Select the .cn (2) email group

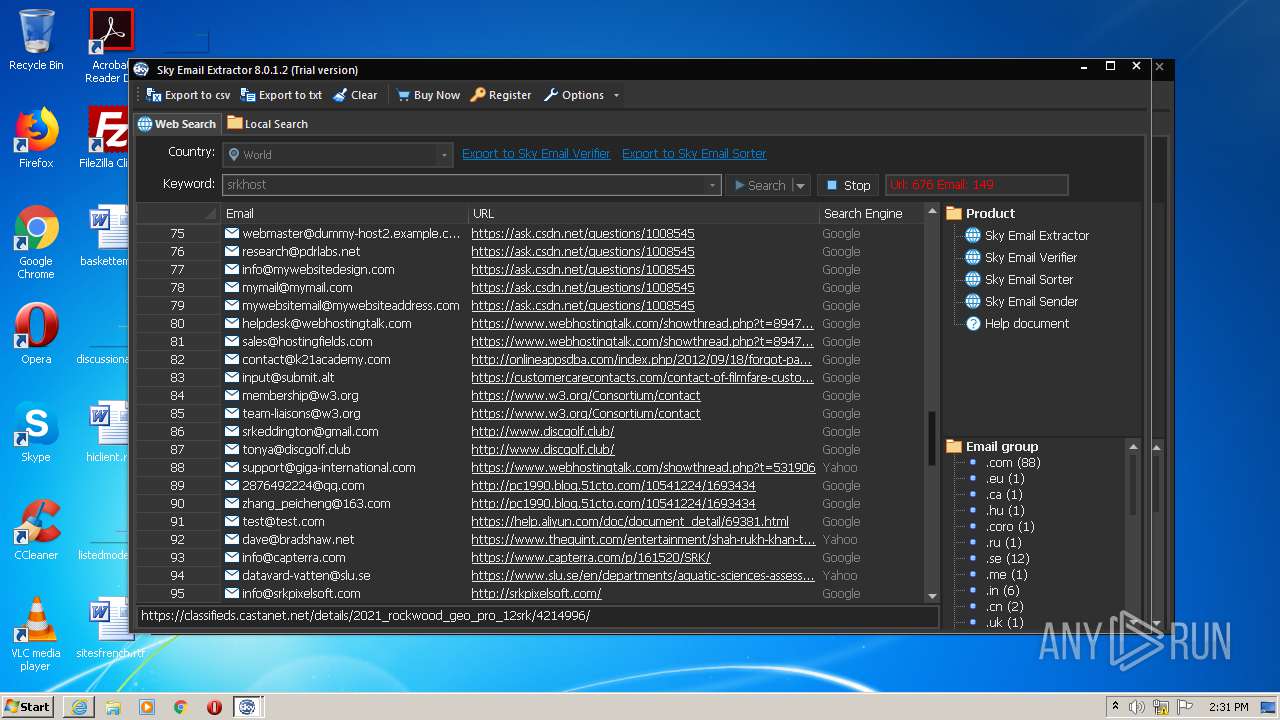(1004, 606)
